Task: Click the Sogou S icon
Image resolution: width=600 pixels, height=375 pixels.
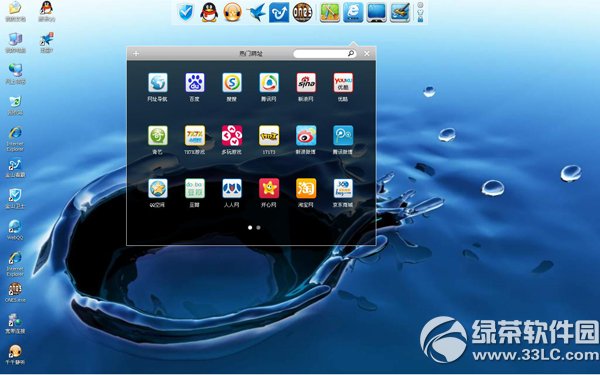Action: (232, 83)
